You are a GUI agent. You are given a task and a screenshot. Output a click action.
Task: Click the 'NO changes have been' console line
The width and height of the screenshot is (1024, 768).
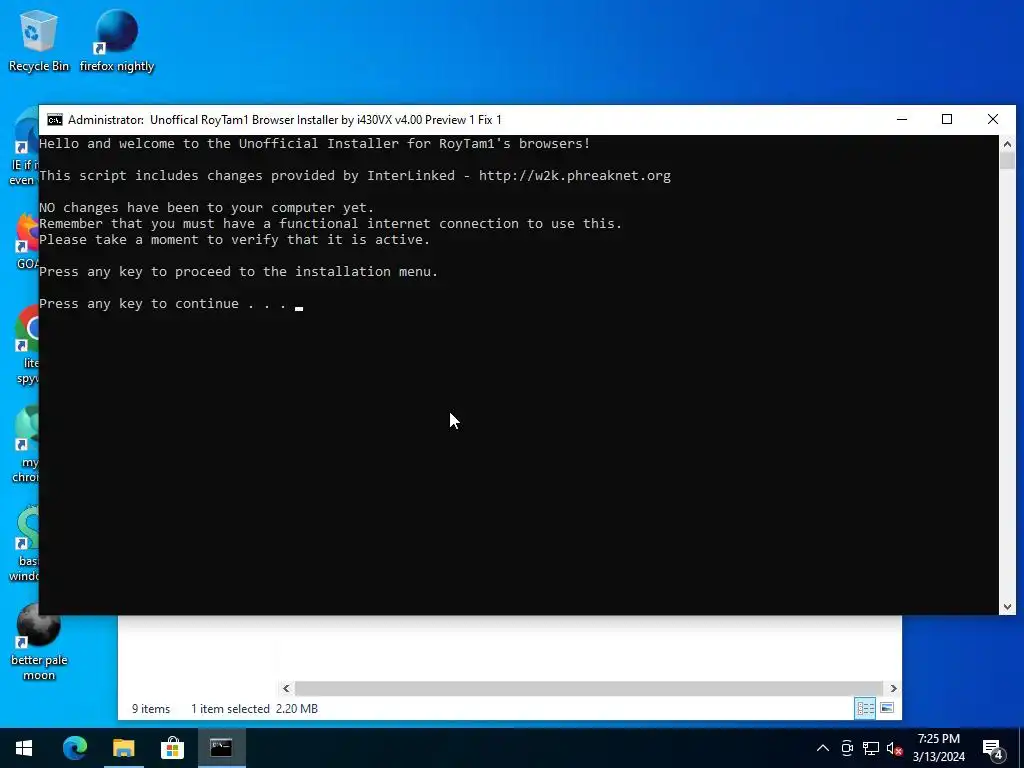pyautogui.click(x=207, y=208)
